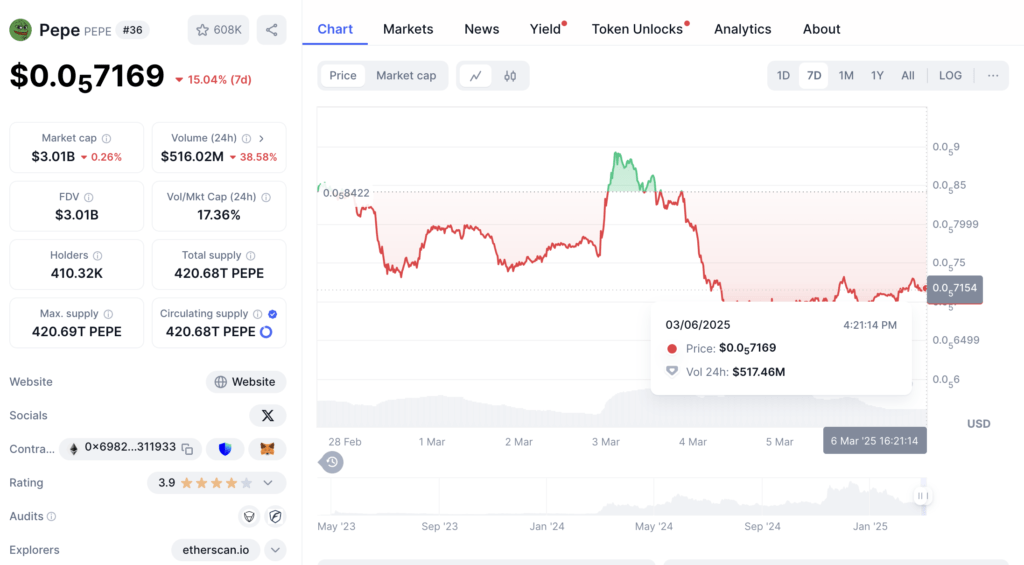Open the News tab

(x=482, y=29)
